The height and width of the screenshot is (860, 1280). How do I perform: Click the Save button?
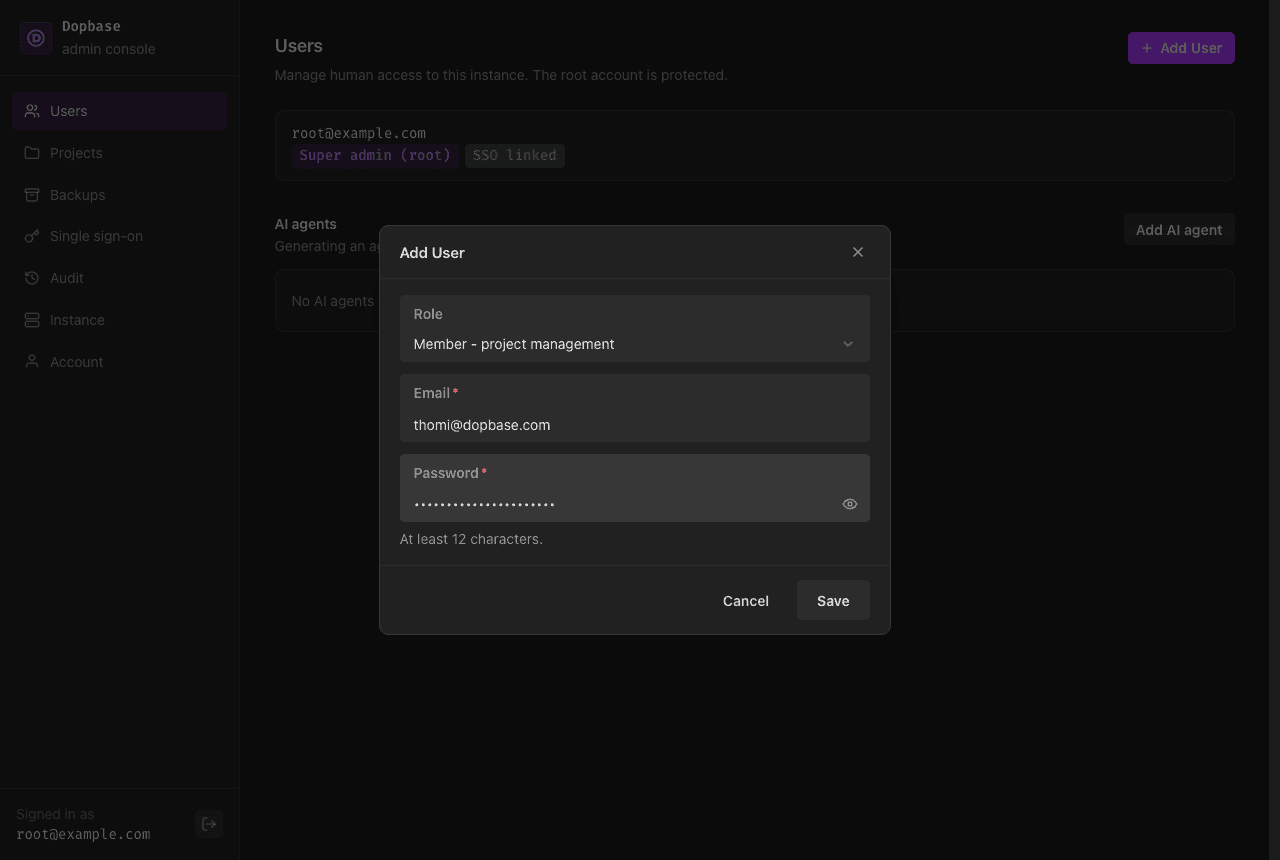833,600
